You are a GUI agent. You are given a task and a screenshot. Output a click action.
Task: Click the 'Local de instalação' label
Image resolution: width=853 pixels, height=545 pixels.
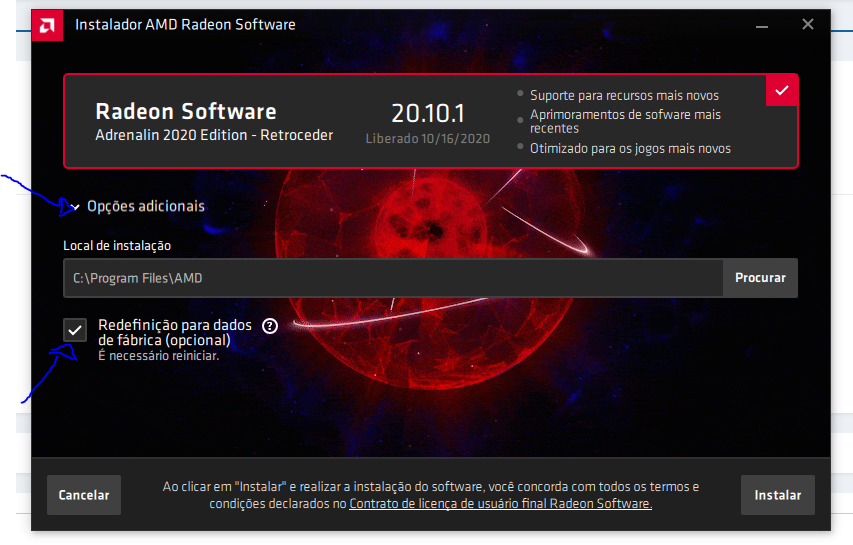117,246
